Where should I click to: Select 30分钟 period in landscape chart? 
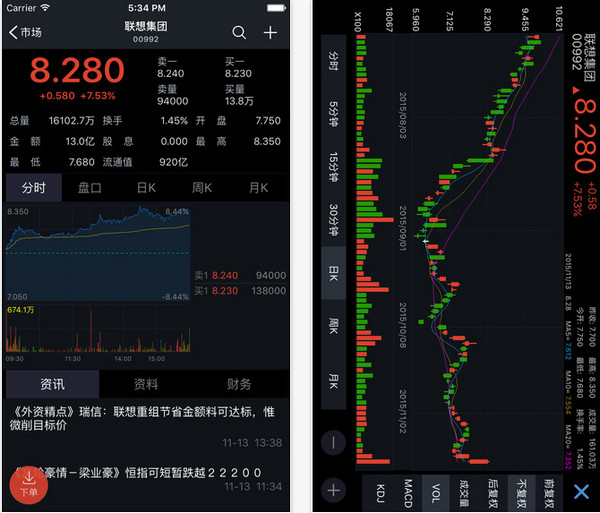pos(333,220)
